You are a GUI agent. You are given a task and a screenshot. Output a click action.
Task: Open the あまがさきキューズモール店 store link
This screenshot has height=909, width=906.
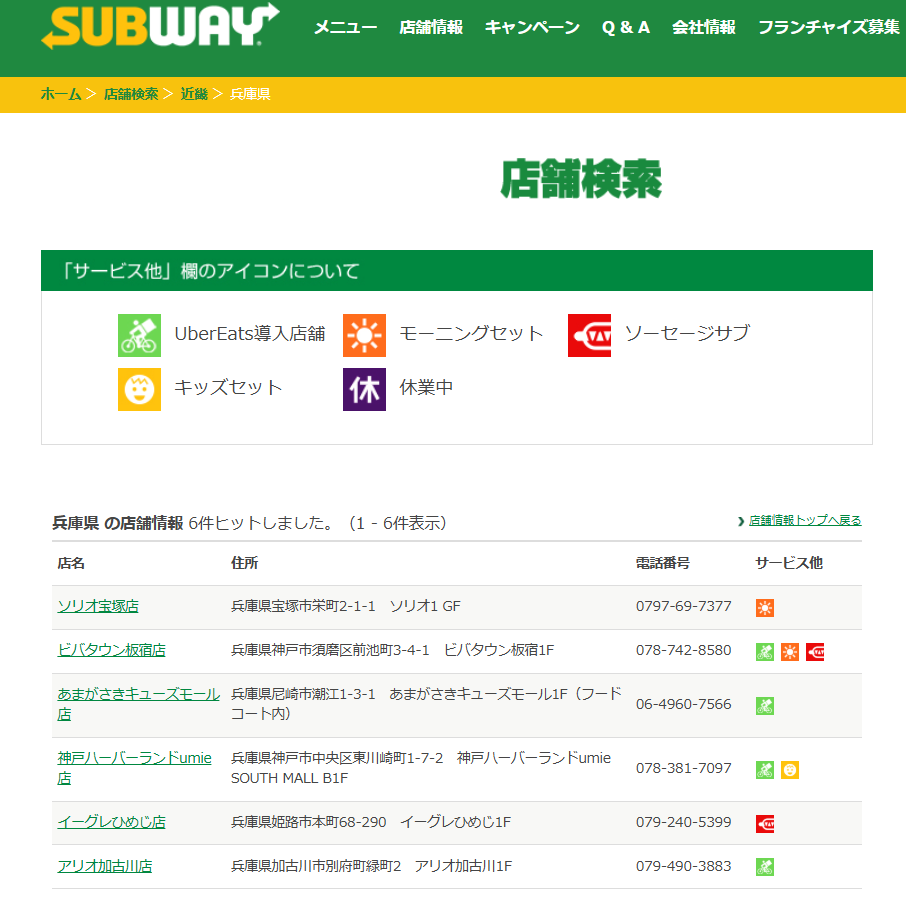[x=138, y=704]
